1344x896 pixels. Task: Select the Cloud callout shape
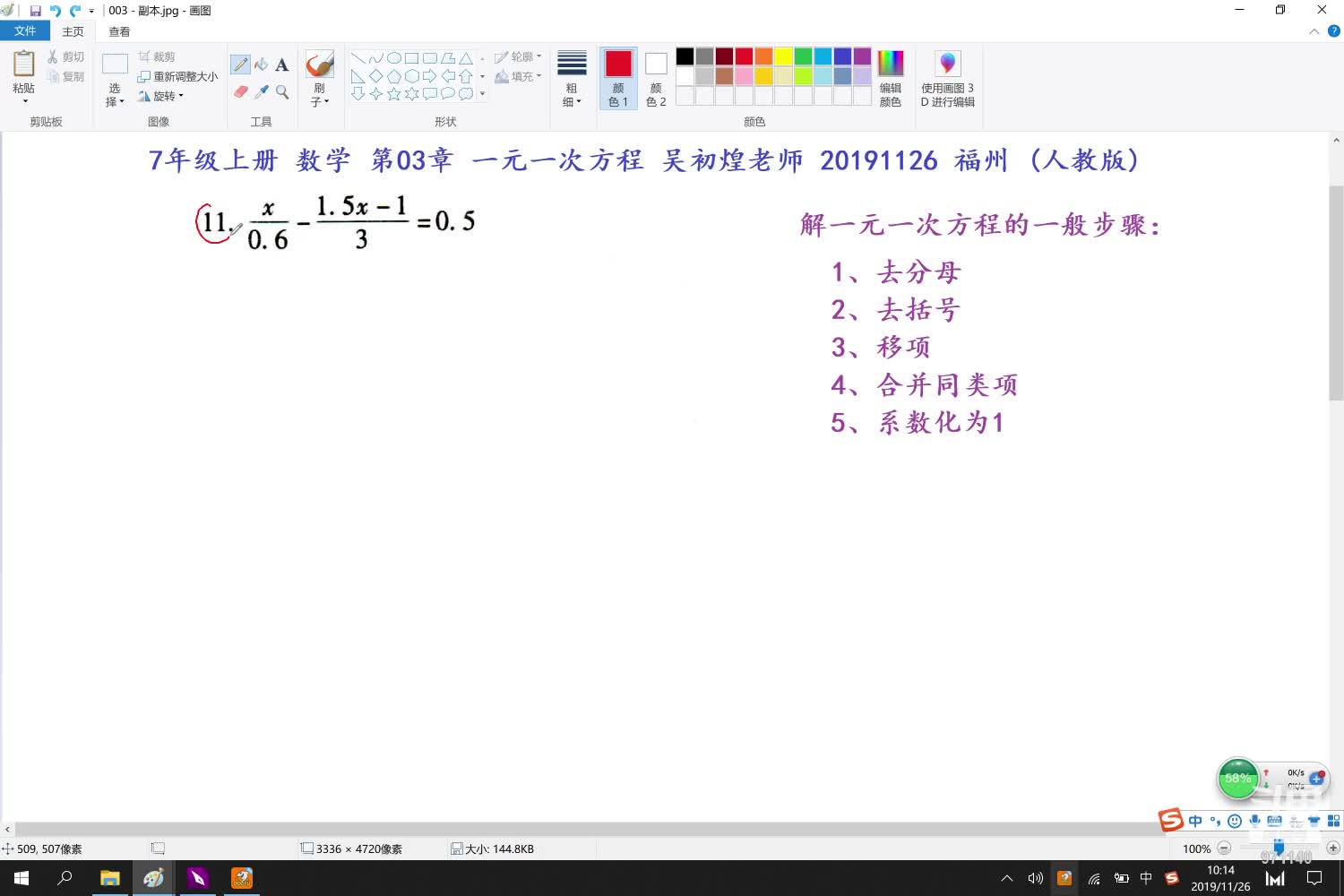click(x=466, y=93)
